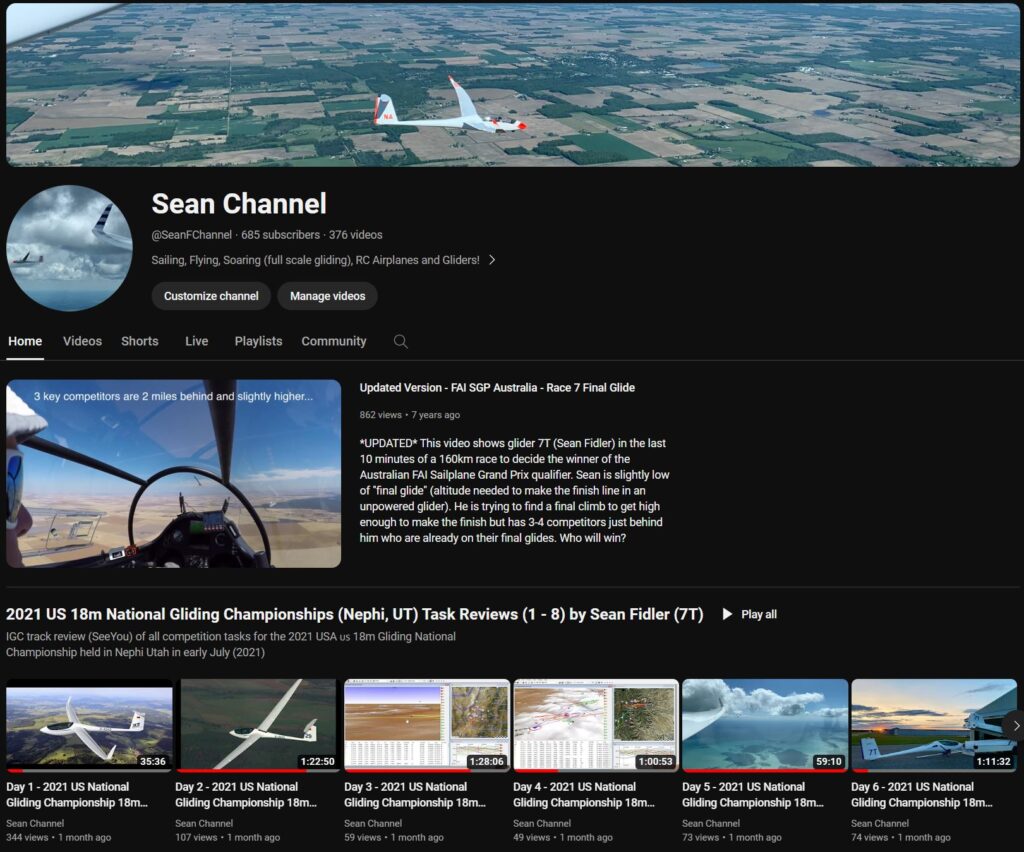Viewport: 1024px width, 852px height.
Task: Click the Sean Channel heading
Action: click(239, 204)
